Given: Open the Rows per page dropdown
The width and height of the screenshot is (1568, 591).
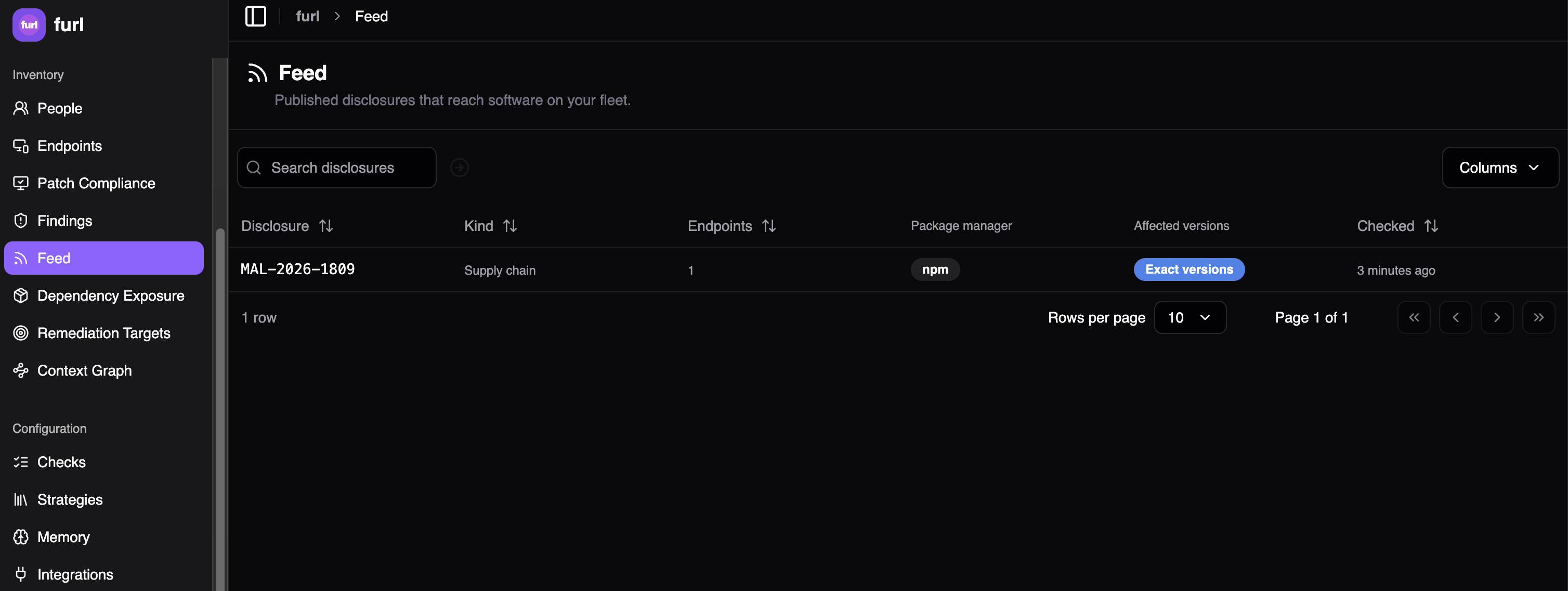Looking at the screenshot, I should coord(1190,317).
